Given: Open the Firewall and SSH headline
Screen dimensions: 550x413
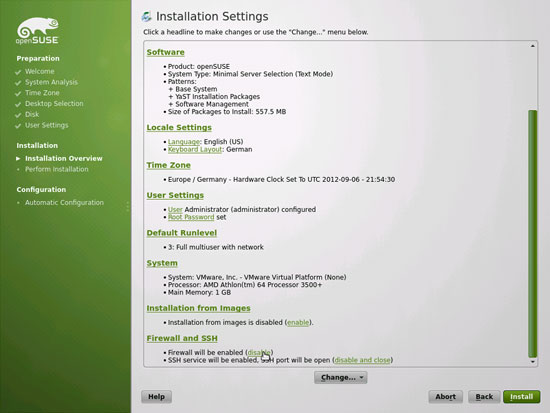Looking at the screenshot, I should point(182,338).
